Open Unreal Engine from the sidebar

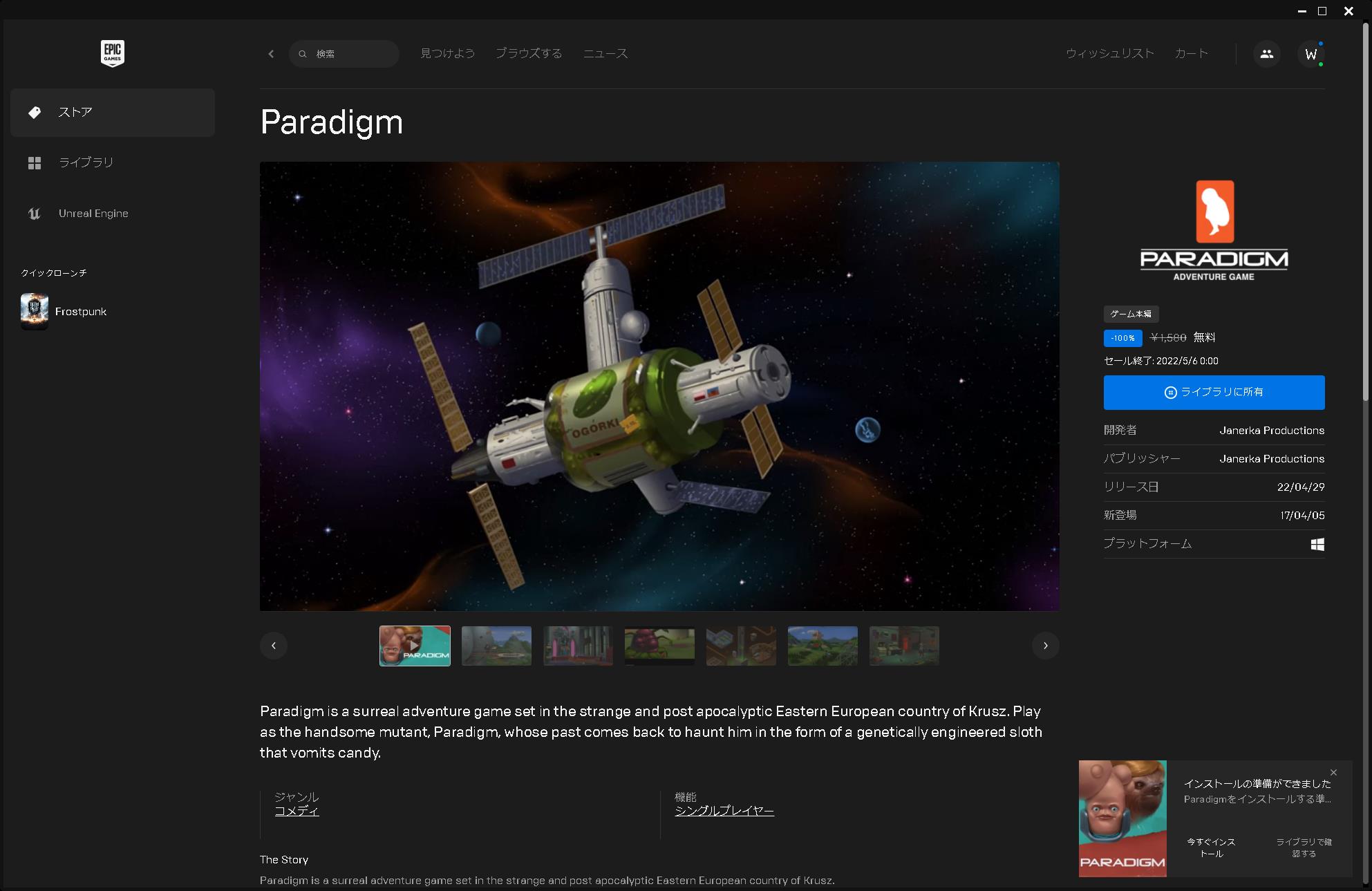click(93, 214)
